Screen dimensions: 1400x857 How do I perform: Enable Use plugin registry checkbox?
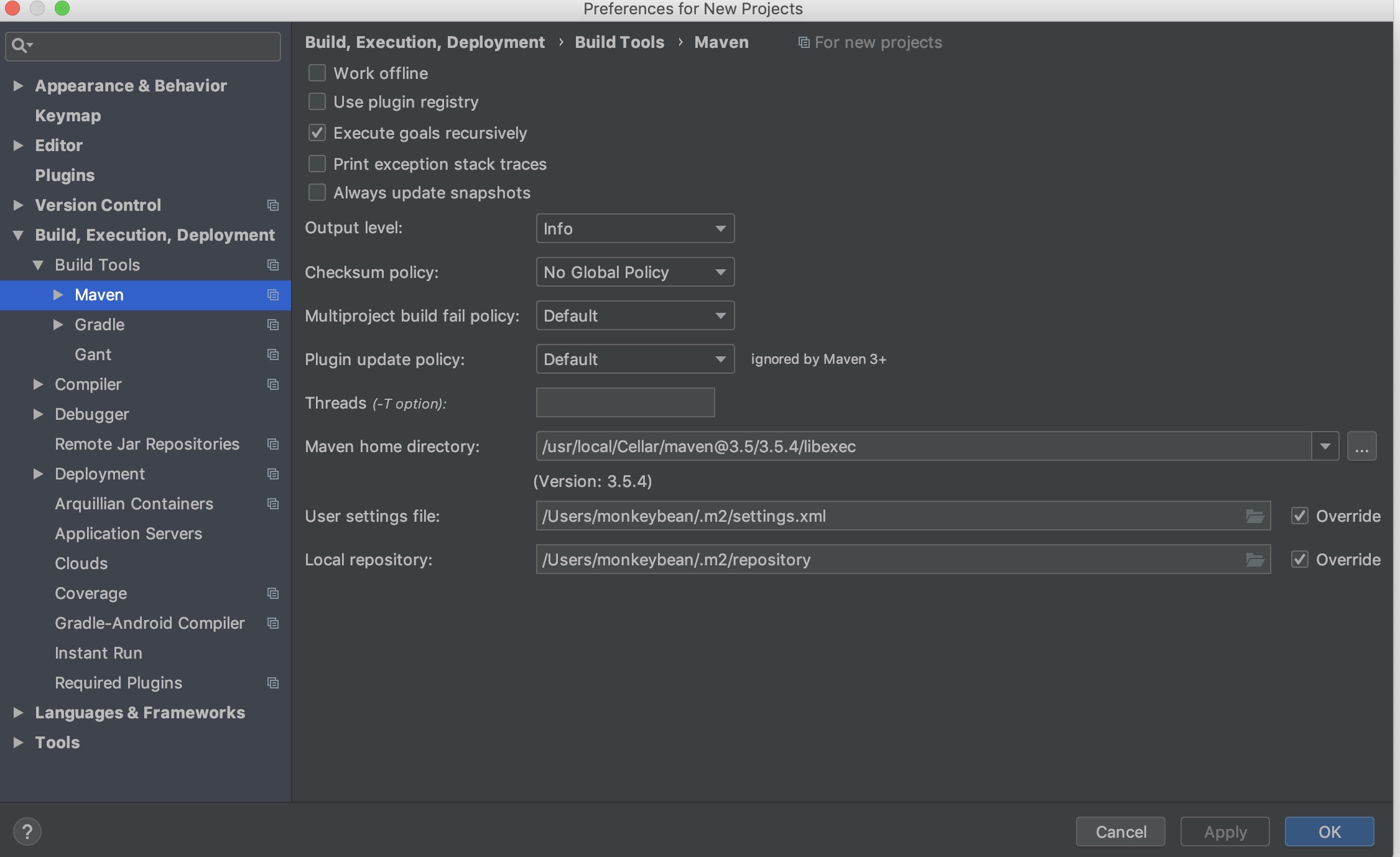(x=317, y=101)
